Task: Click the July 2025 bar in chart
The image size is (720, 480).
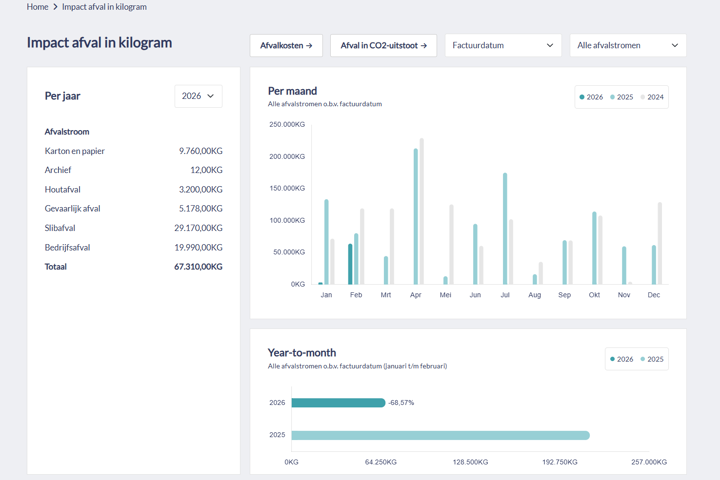Action: click(x=505, y=229)
